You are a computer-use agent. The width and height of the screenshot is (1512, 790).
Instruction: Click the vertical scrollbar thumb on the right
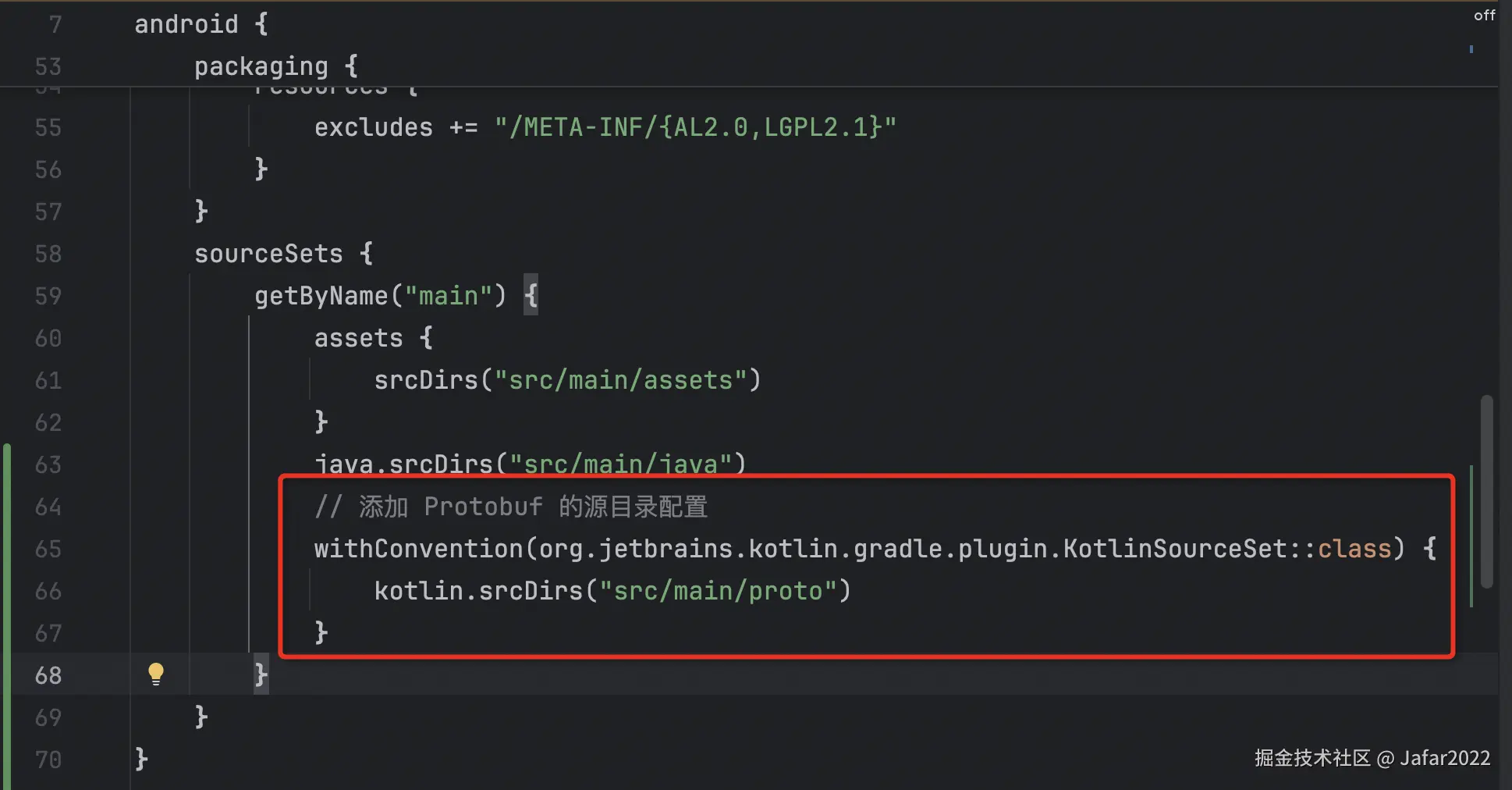coord(1487,492)
